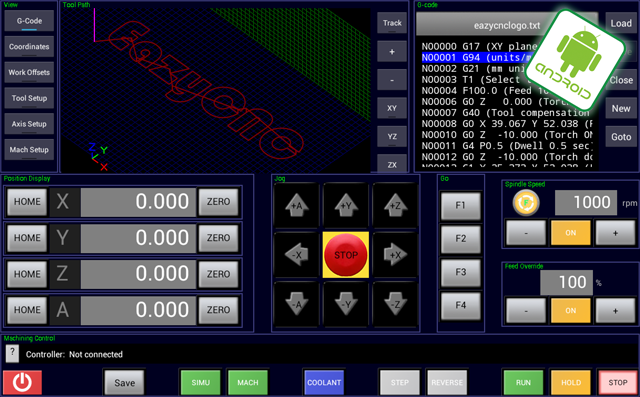640x397 pixels.
Task: Jog the -X axis left arrow
Action: 297,255
